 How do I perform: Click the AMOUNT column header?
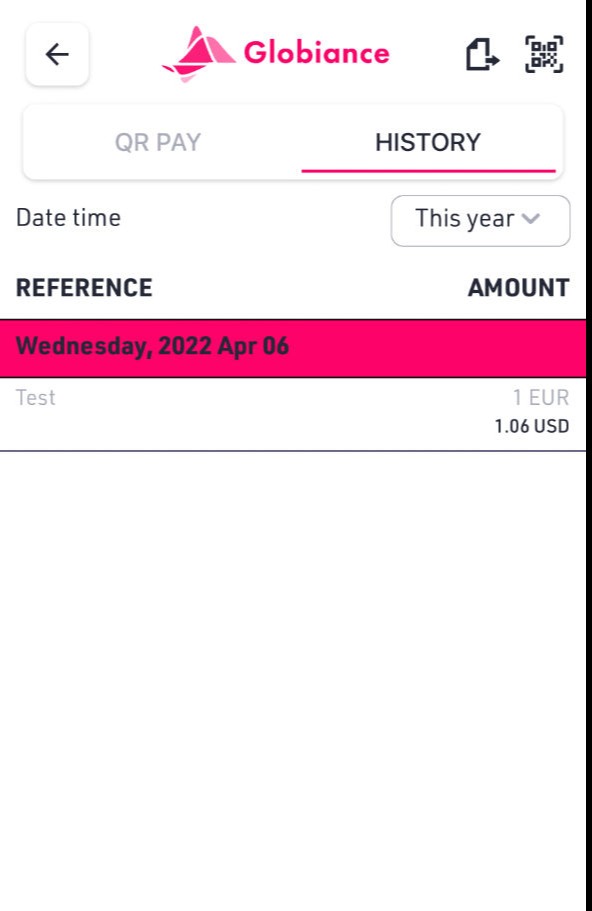click(x=518, y=287)
